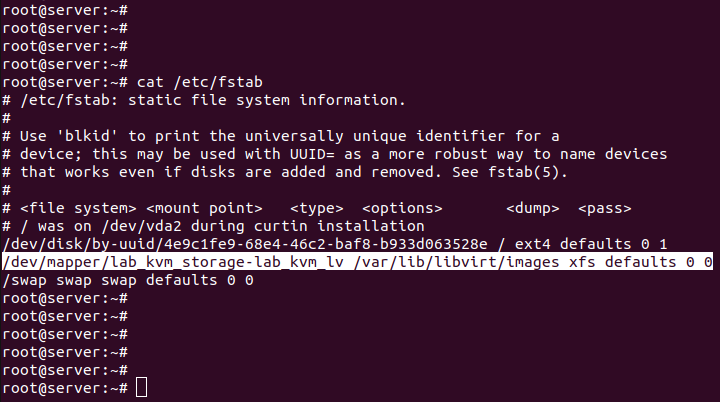The width and height of the screenshot is (720, 402).
Task: Click the '<options>' column header text
Action: [x=402, y=208]
